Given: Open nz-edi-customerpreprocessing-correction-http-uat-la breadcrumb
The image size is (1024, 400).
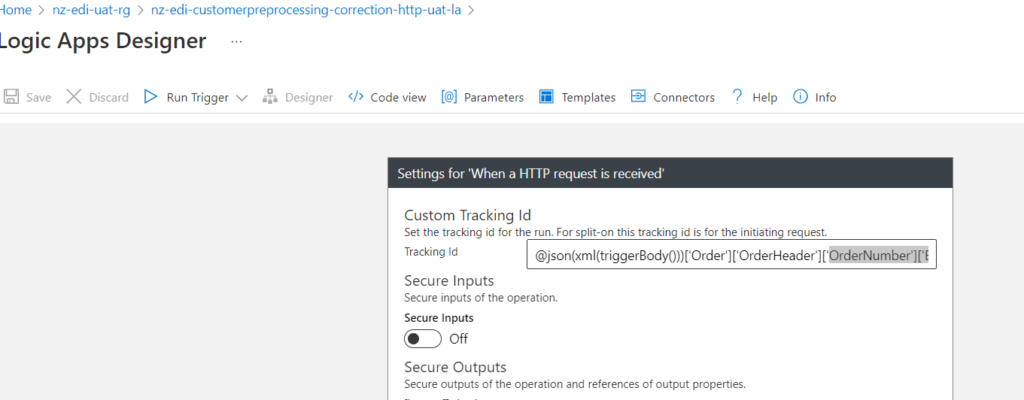Looking at the screenshot, I should pos(306,10).
